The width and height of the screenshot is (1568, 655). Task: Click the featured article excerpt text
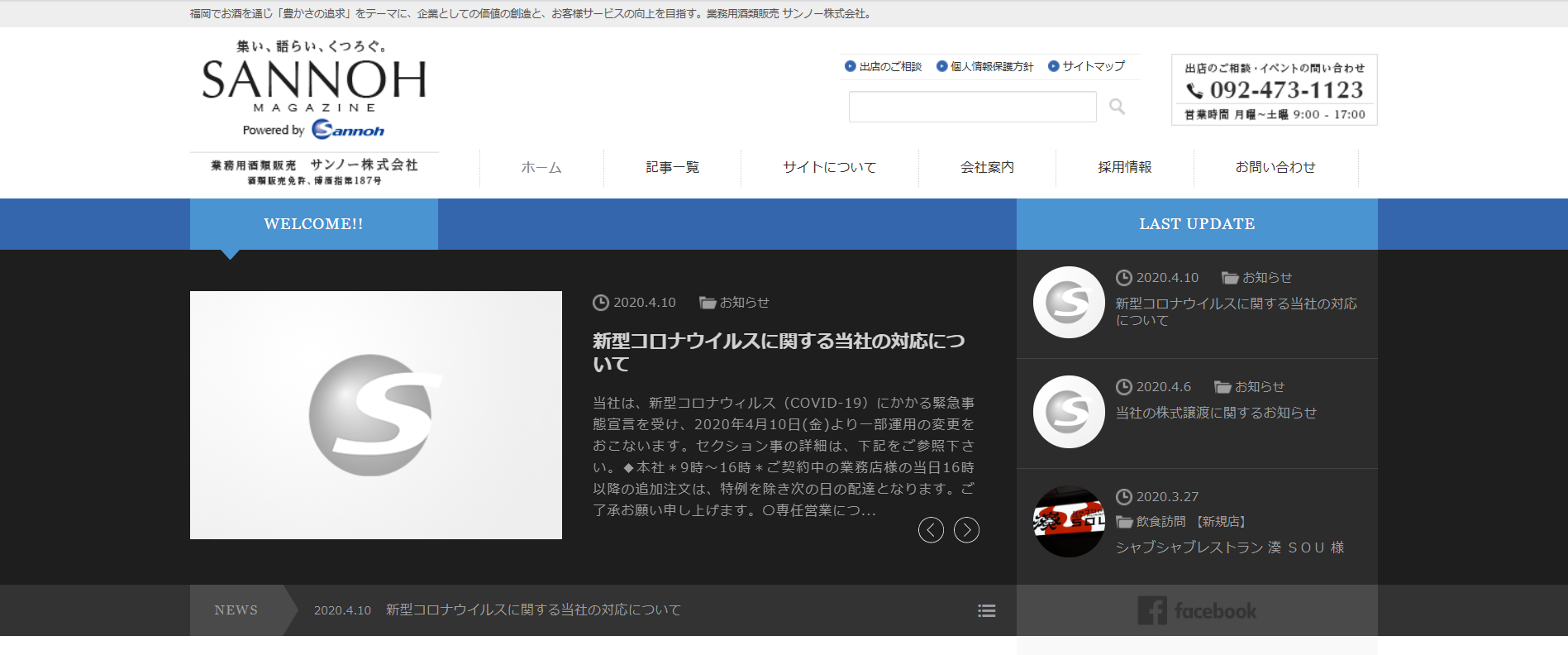pyautogui.click(x=784, y=457)
